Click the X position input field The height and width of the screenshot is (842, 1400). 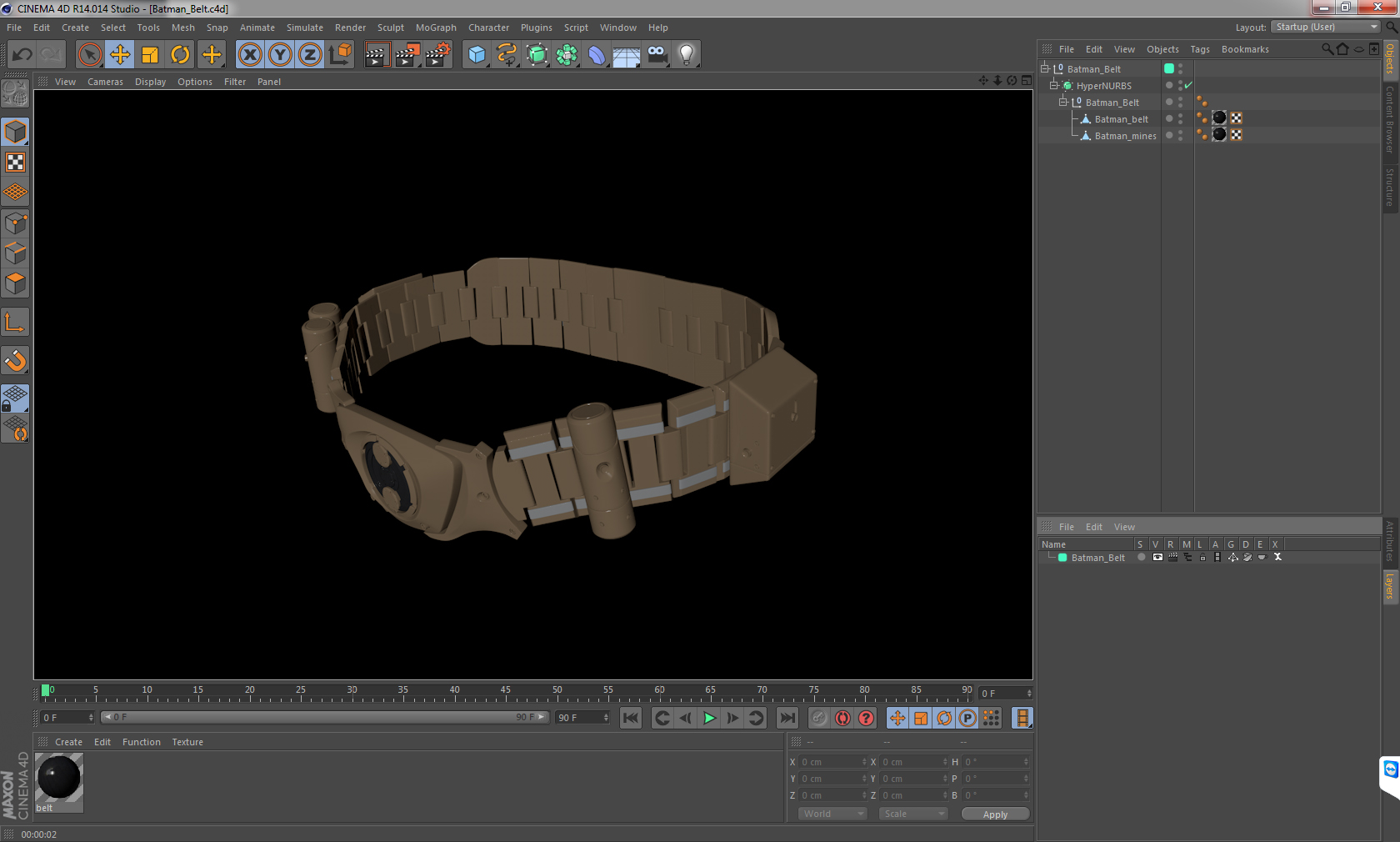pyautogui.click(x=833, y=762)
